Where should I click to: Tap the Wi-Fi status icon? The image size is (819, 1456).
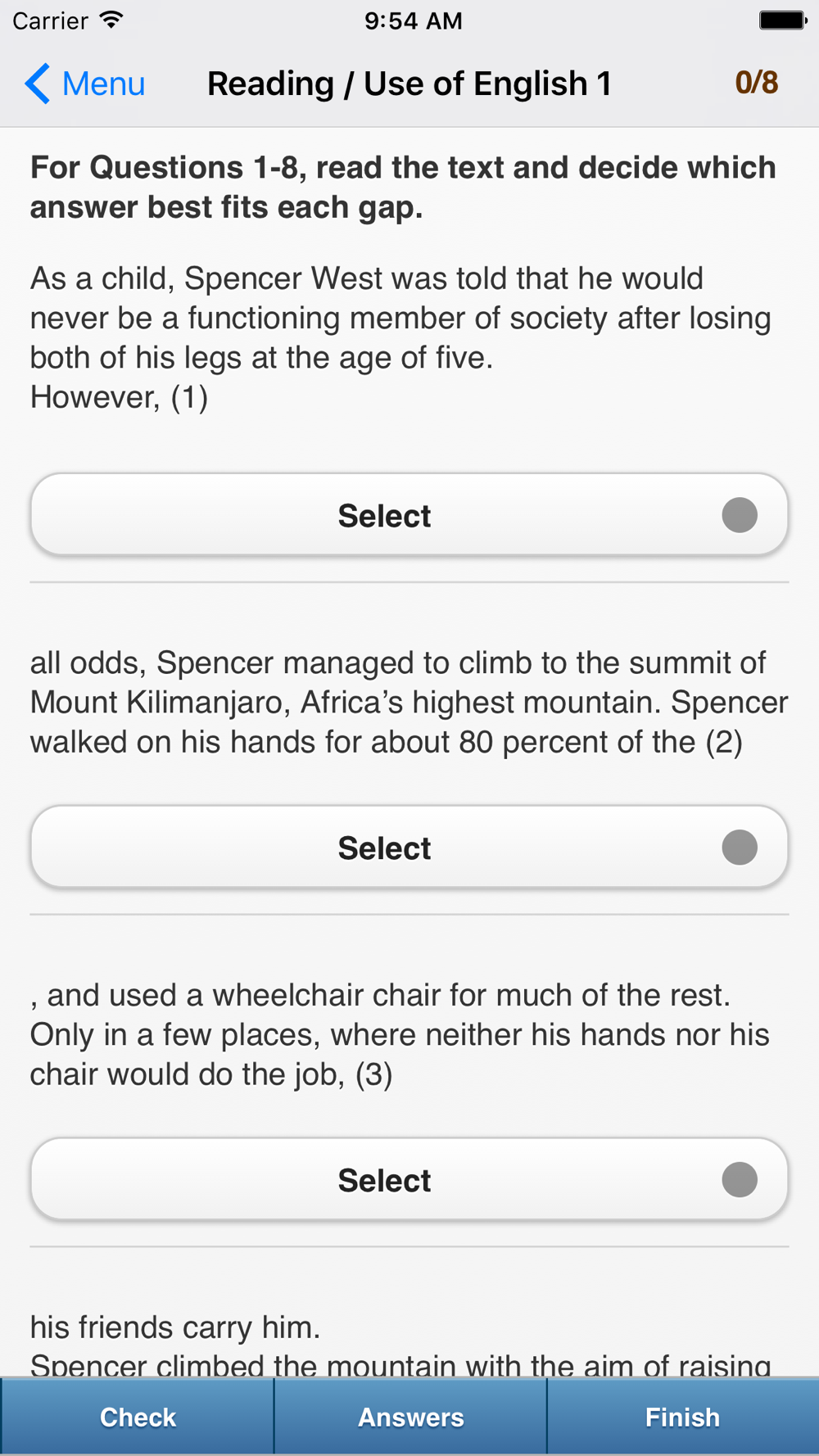click(111, 20)
